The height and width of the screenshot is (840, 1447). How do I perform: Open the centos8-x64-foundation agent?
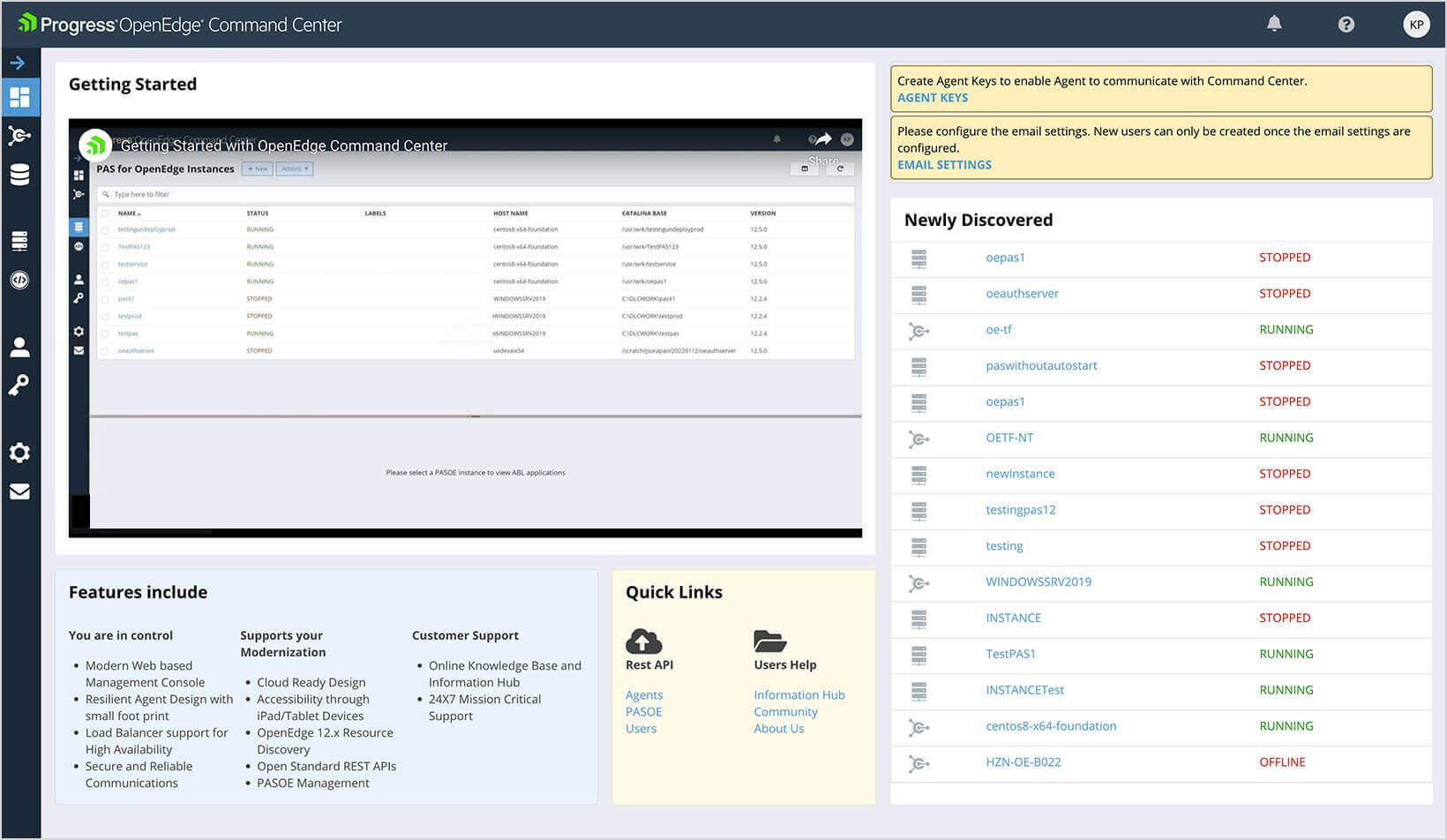point(1050,726)
